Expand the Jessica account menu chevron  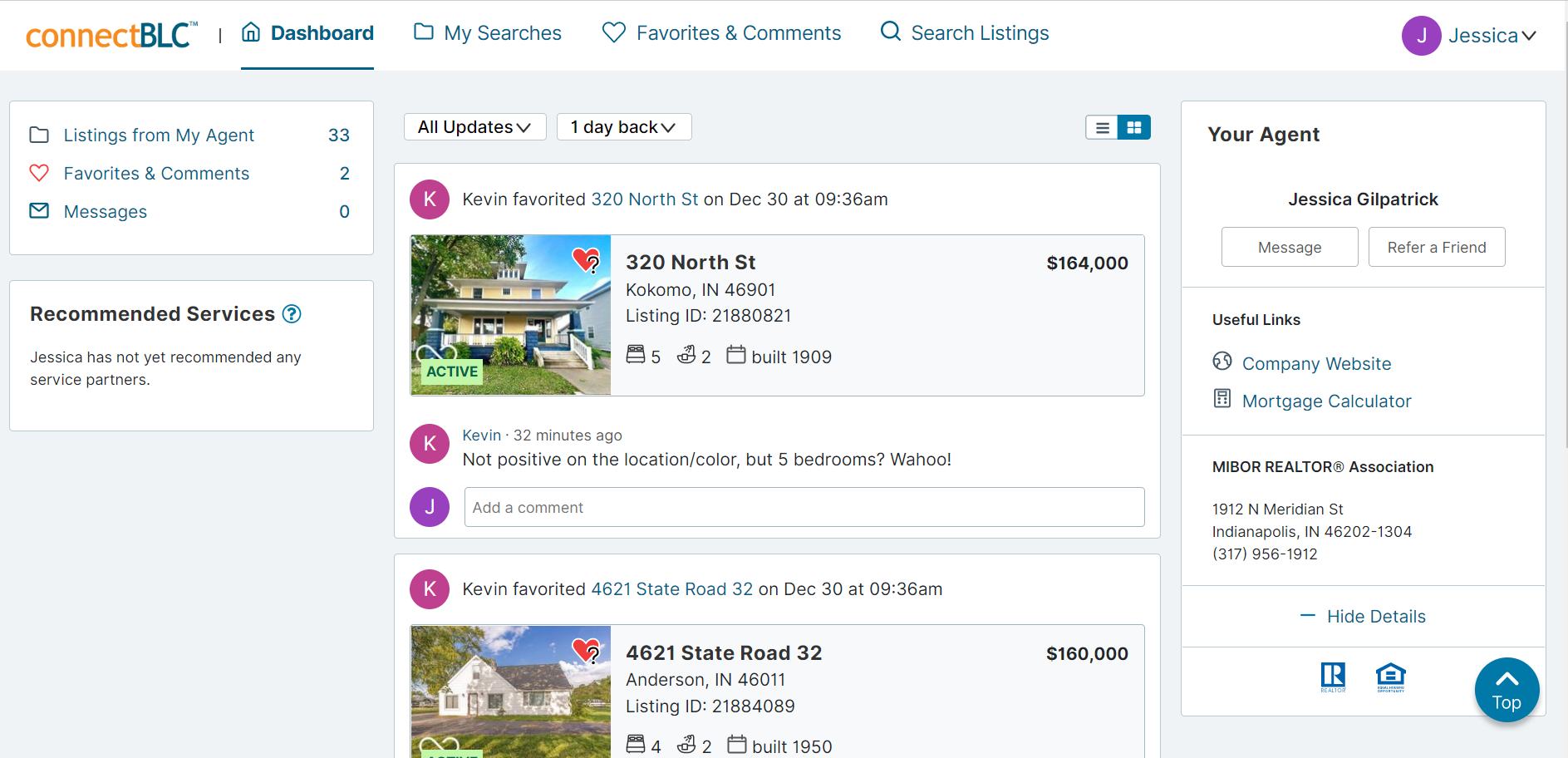pos(1529,36)
